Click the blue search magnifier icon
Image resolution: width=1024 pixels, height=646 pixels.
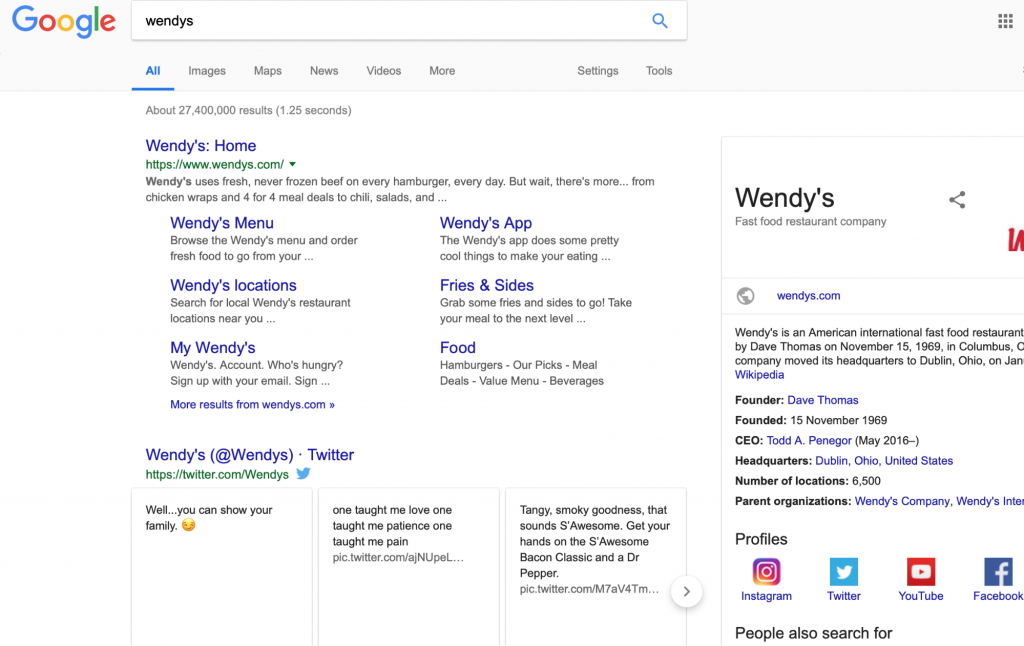click(x=660, y=21)
